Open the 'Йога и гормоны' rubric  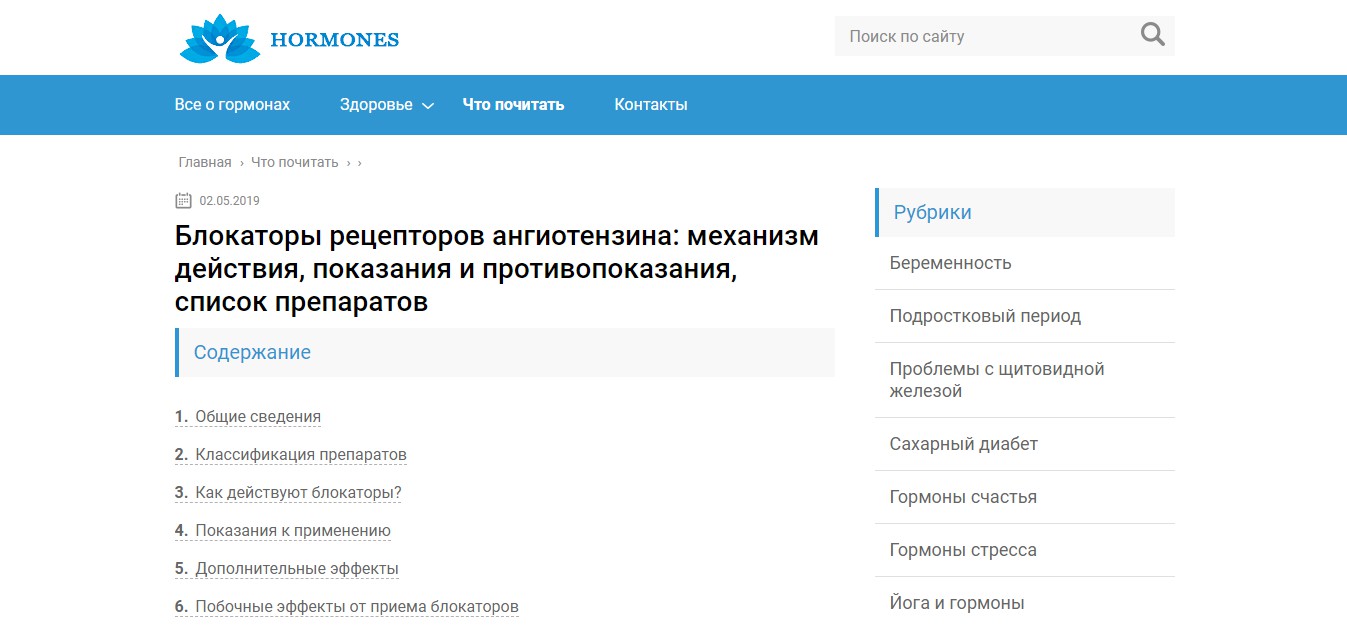(957, 603)
